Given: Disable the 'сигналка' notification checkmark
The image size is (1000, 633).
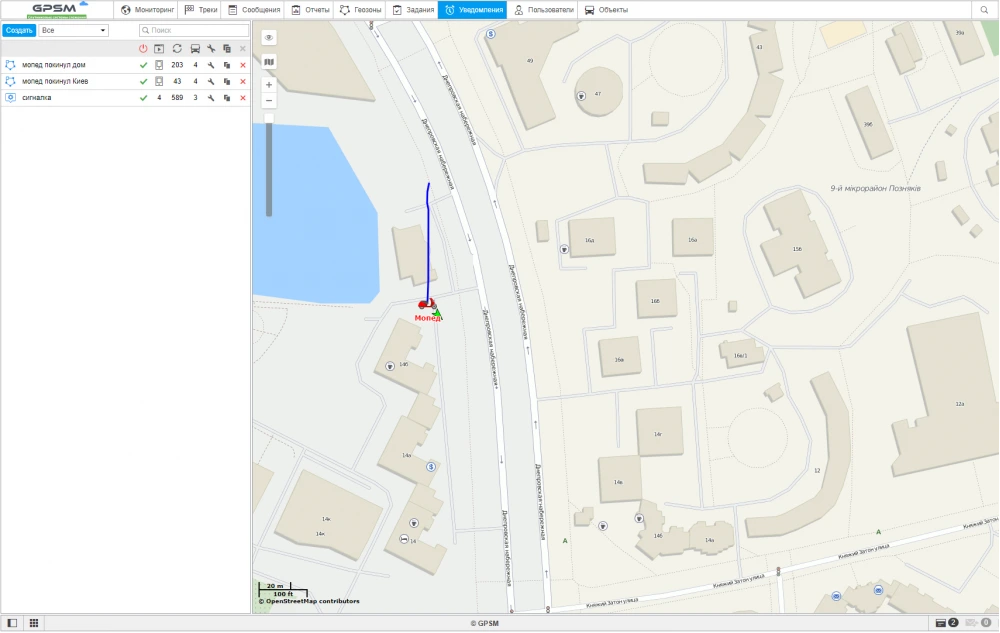Looking at the screenshot, I should pyautogui.click(x=143, y=98).
